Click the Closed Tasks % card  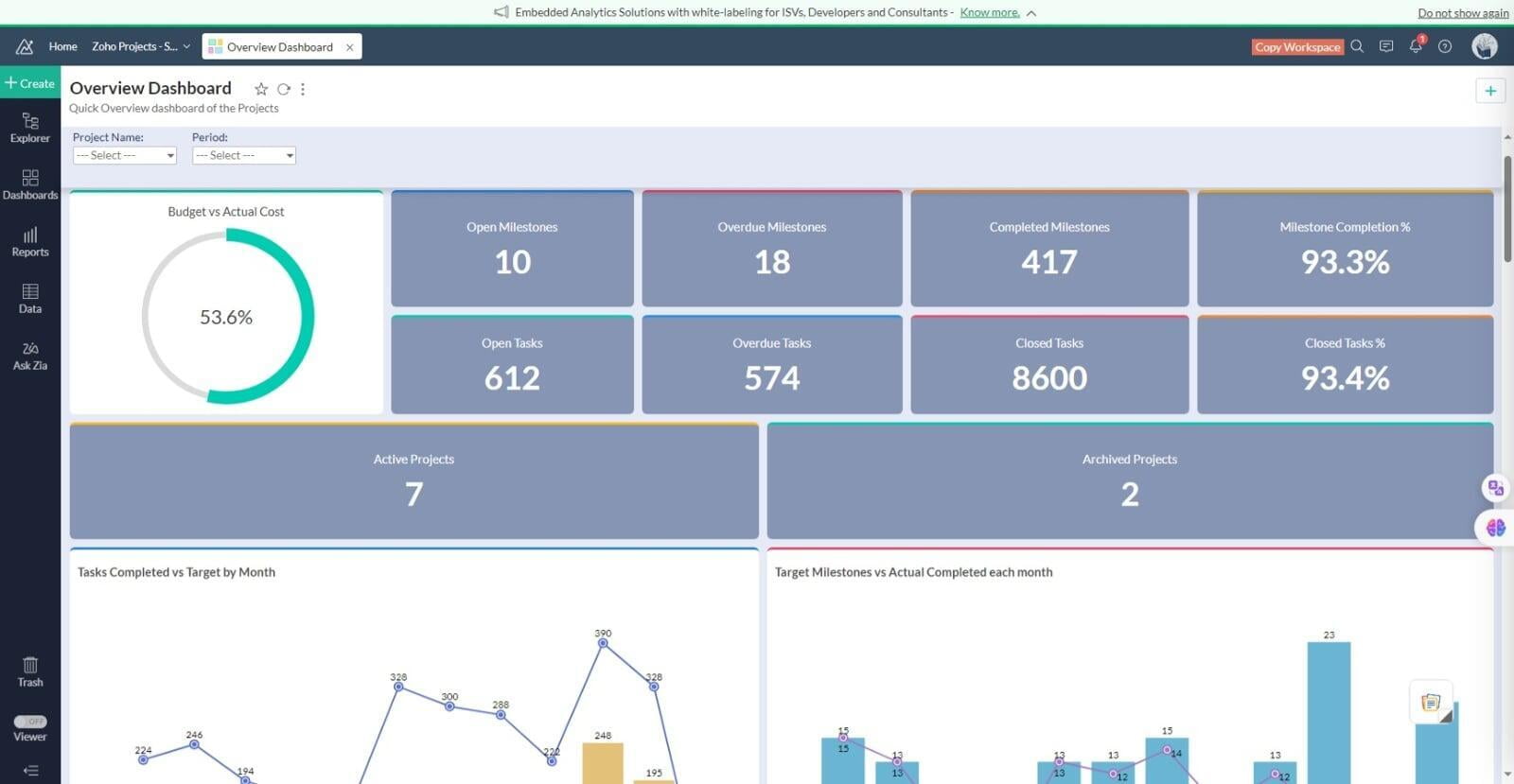(x=1345, y=365)
